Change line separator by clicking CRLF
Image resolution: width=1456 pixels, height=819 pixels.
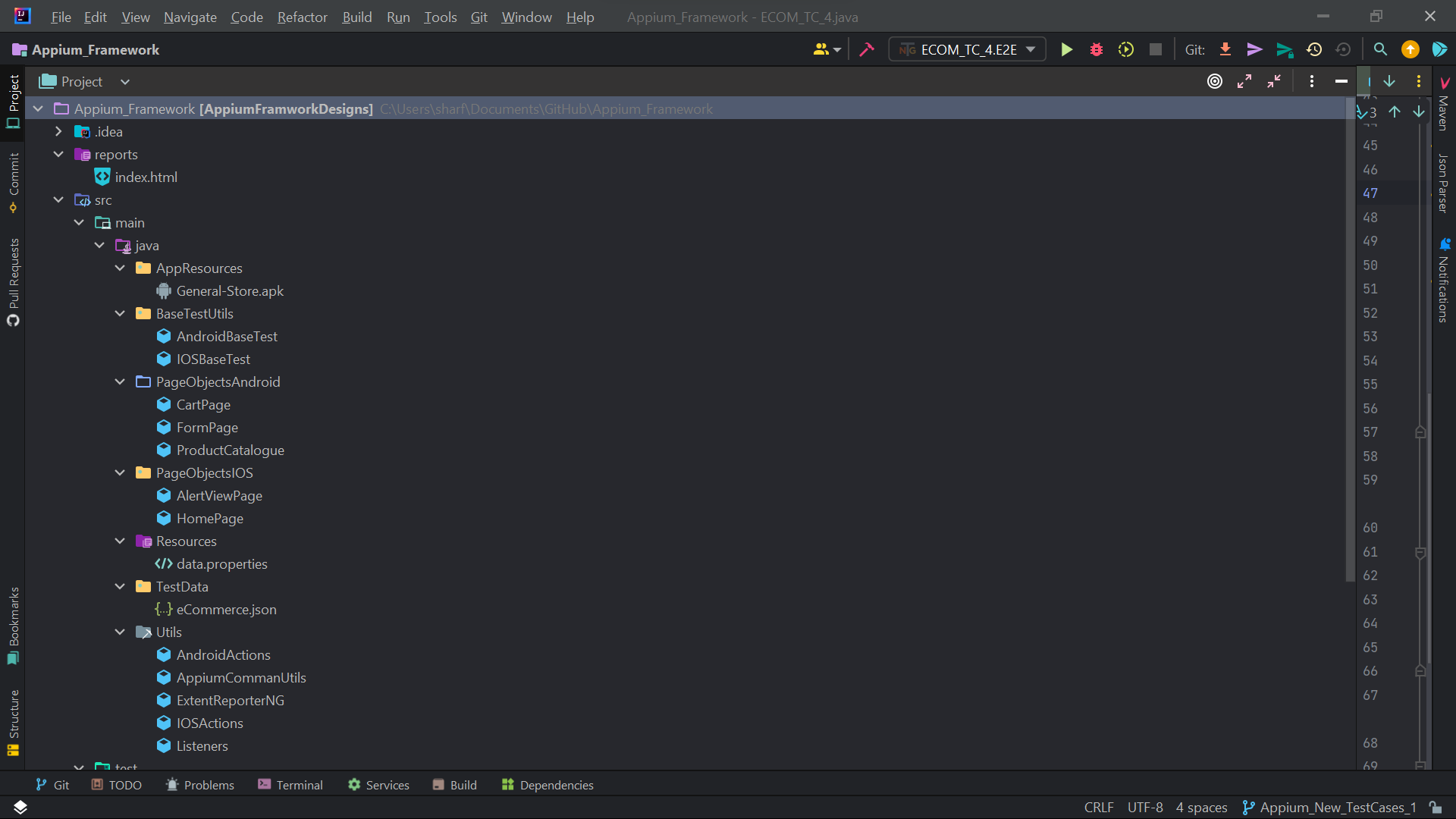coord(1098,807)
